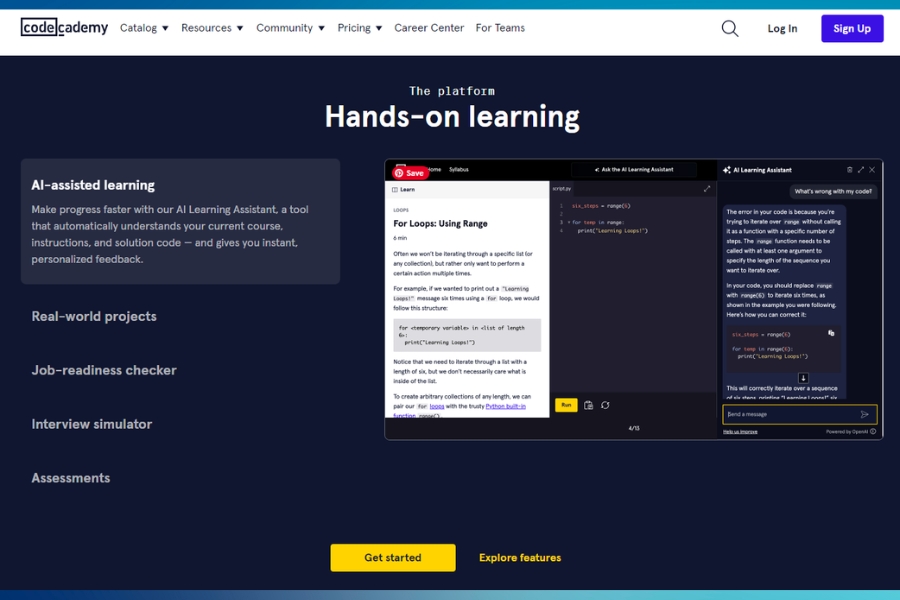The image size is (900, 600).
Task: Select the AI-assisted learning tab
Action: coord(180,222)
